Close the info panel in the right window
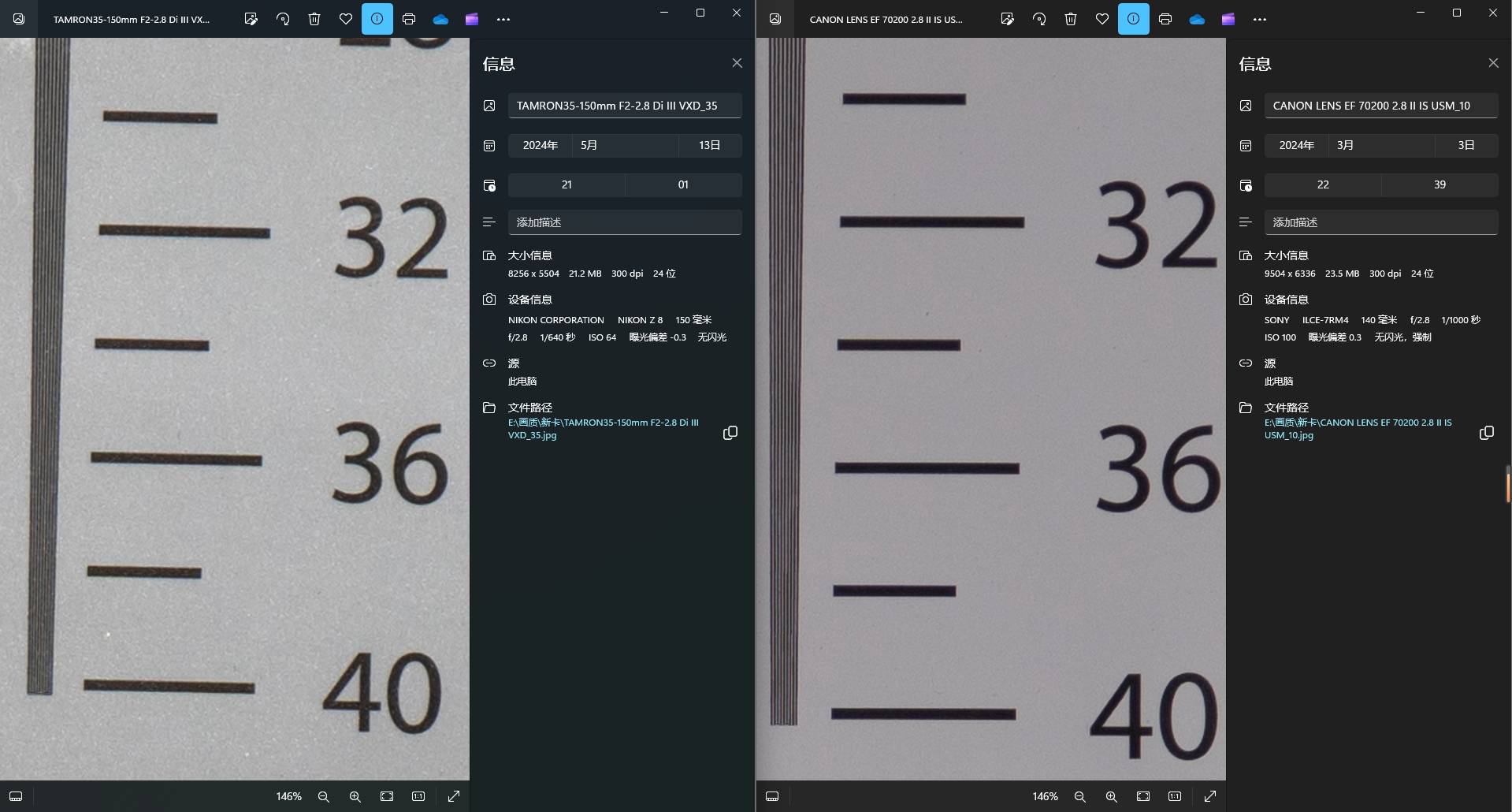This screenshot has height=812, width=1512. point(1493,63)
